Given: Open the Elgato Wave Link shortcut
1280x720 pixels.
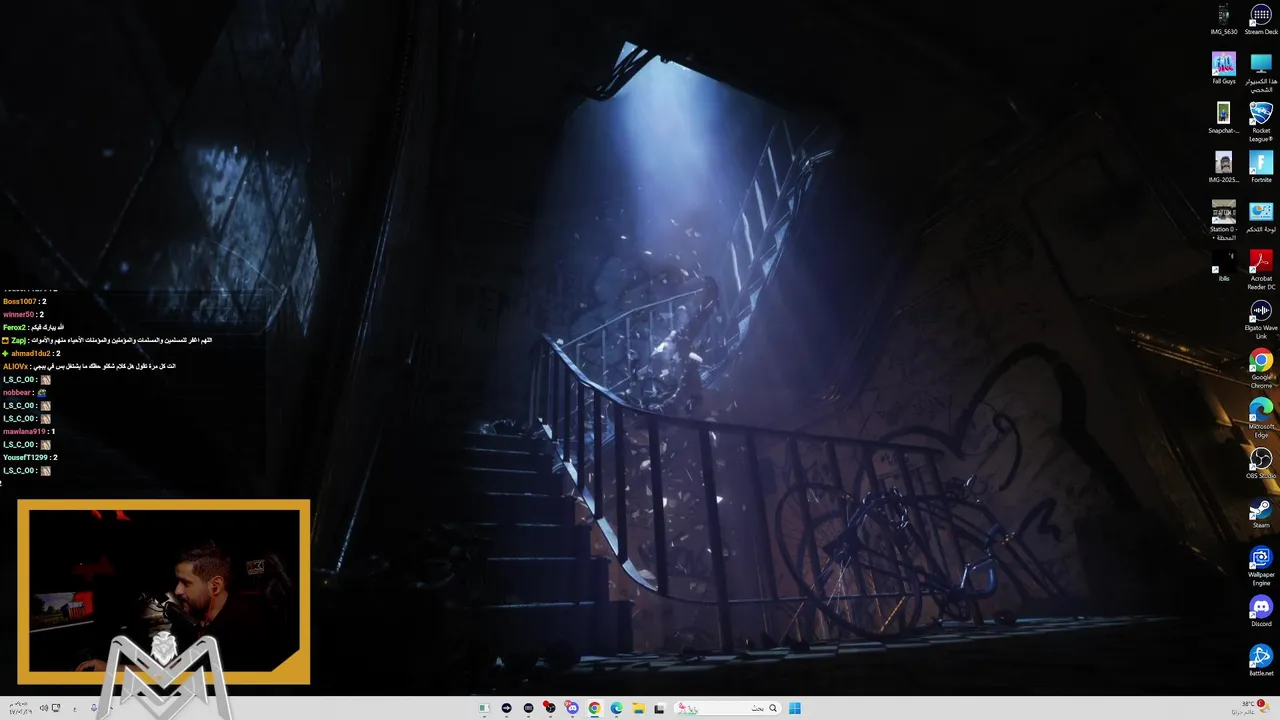Looking at the screenshot, I should coord(1261,319).
